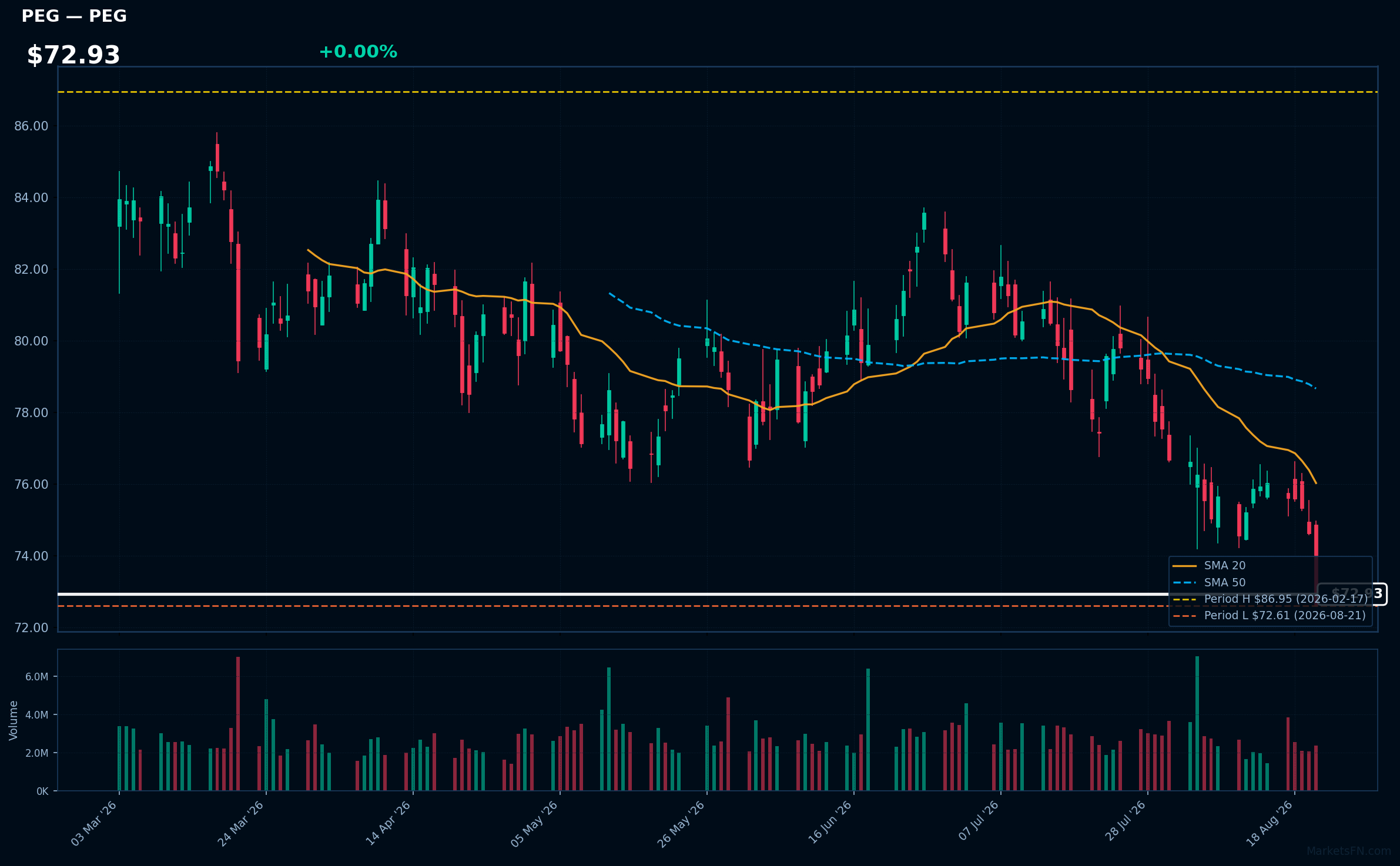Click the 86.00 price axis label
Viewport: 1400px width, 866px height.
click(x=31, y=126)
